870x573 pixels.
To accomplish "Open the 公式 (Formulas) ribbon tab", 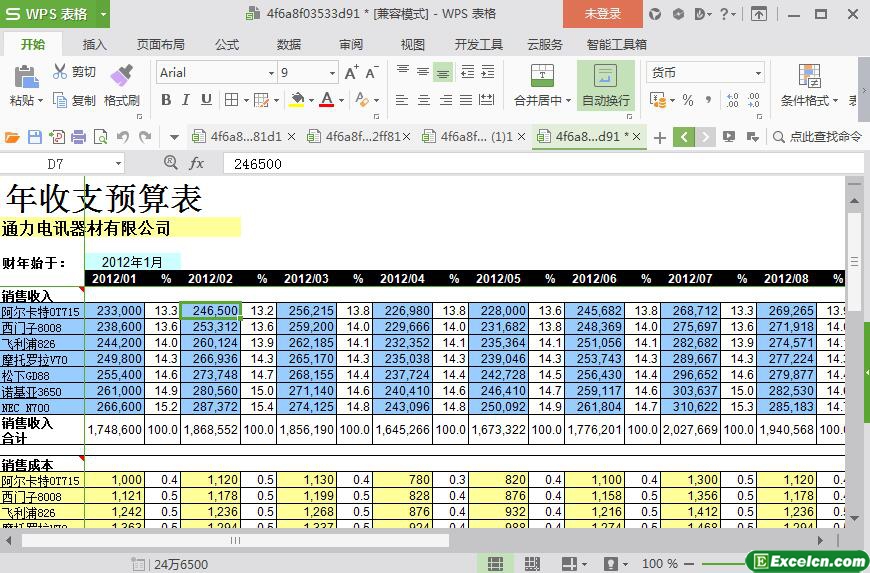I will tap(227, 44).
